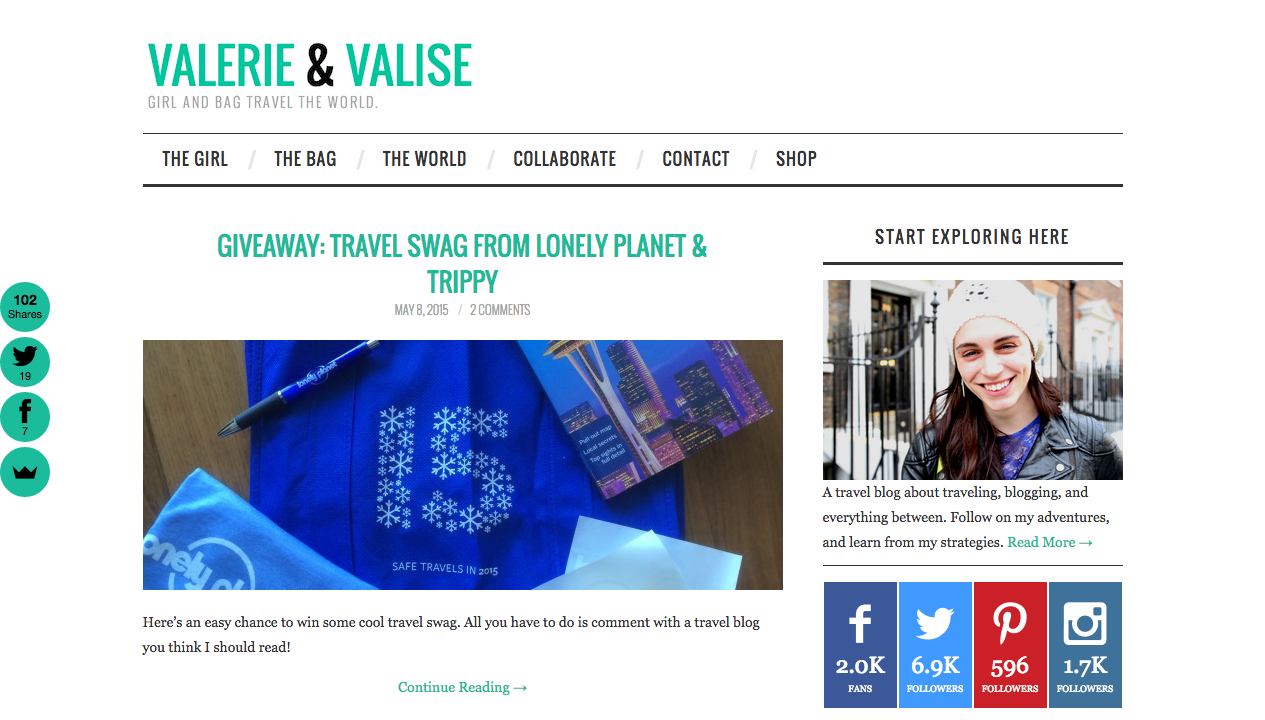The image size is (1265, 720).
Task: Open the Giveaway Travel Swag post title
Action: point(462,263)
